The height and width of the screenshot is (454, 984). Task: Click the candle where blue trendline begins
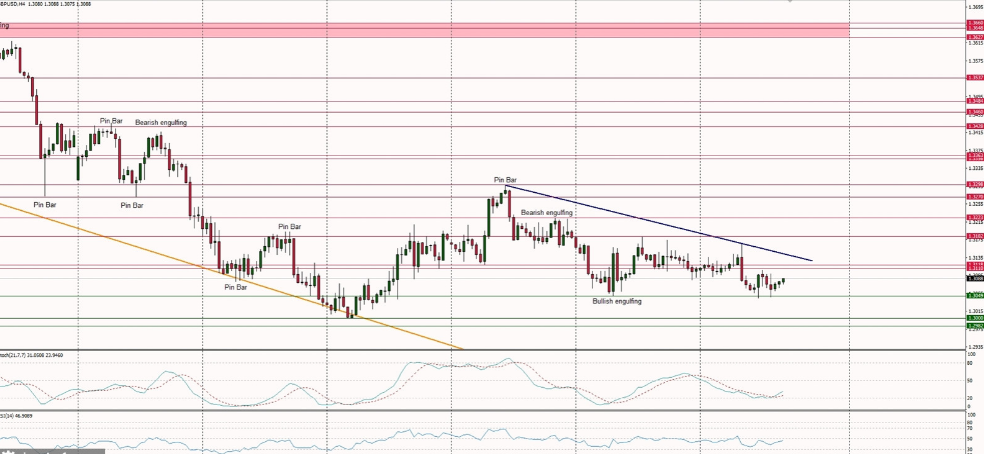(507, 190)
